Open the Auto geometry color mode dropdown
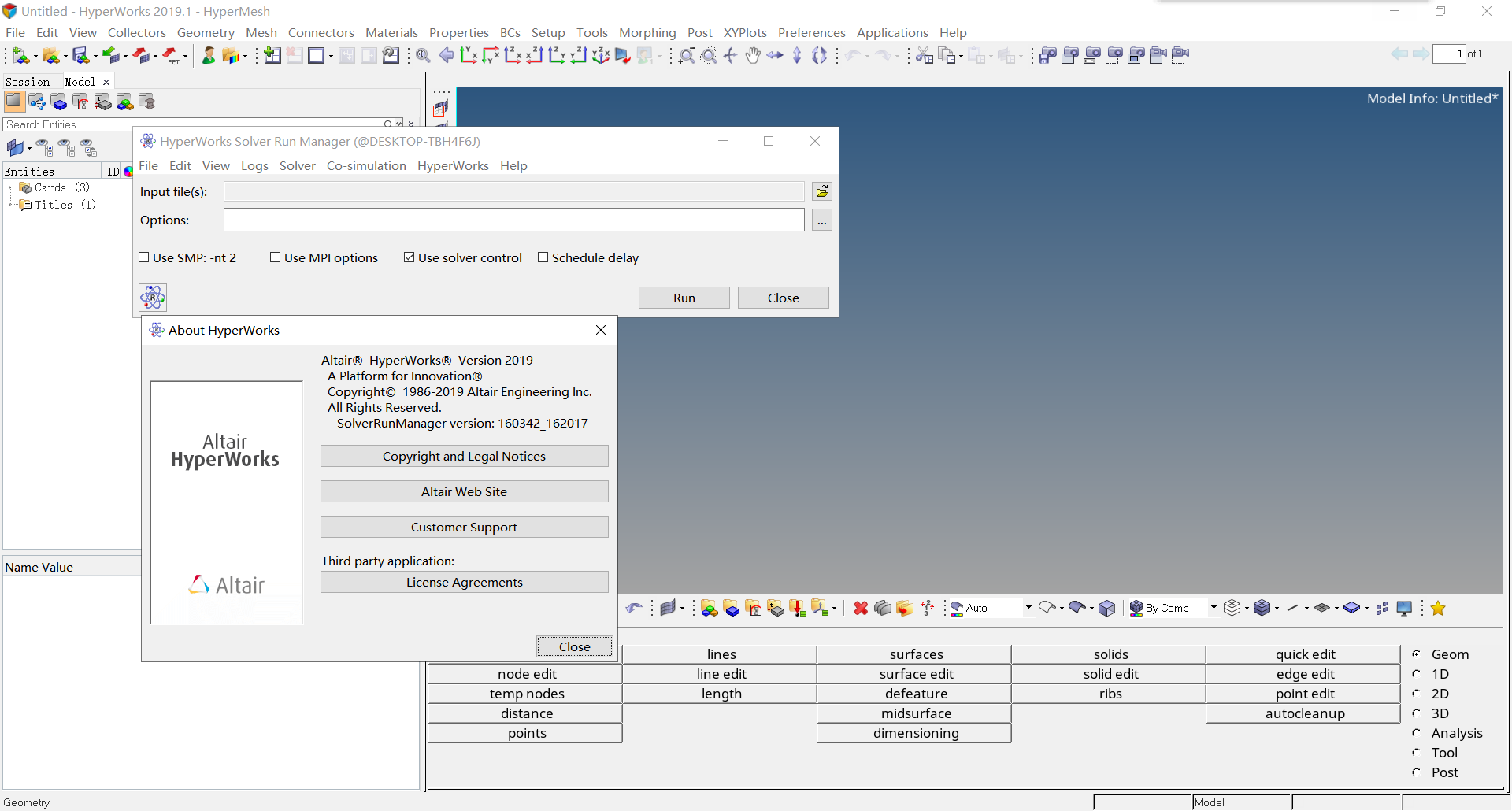Viewport: 1512px width, 811px height. (1028, 607)
